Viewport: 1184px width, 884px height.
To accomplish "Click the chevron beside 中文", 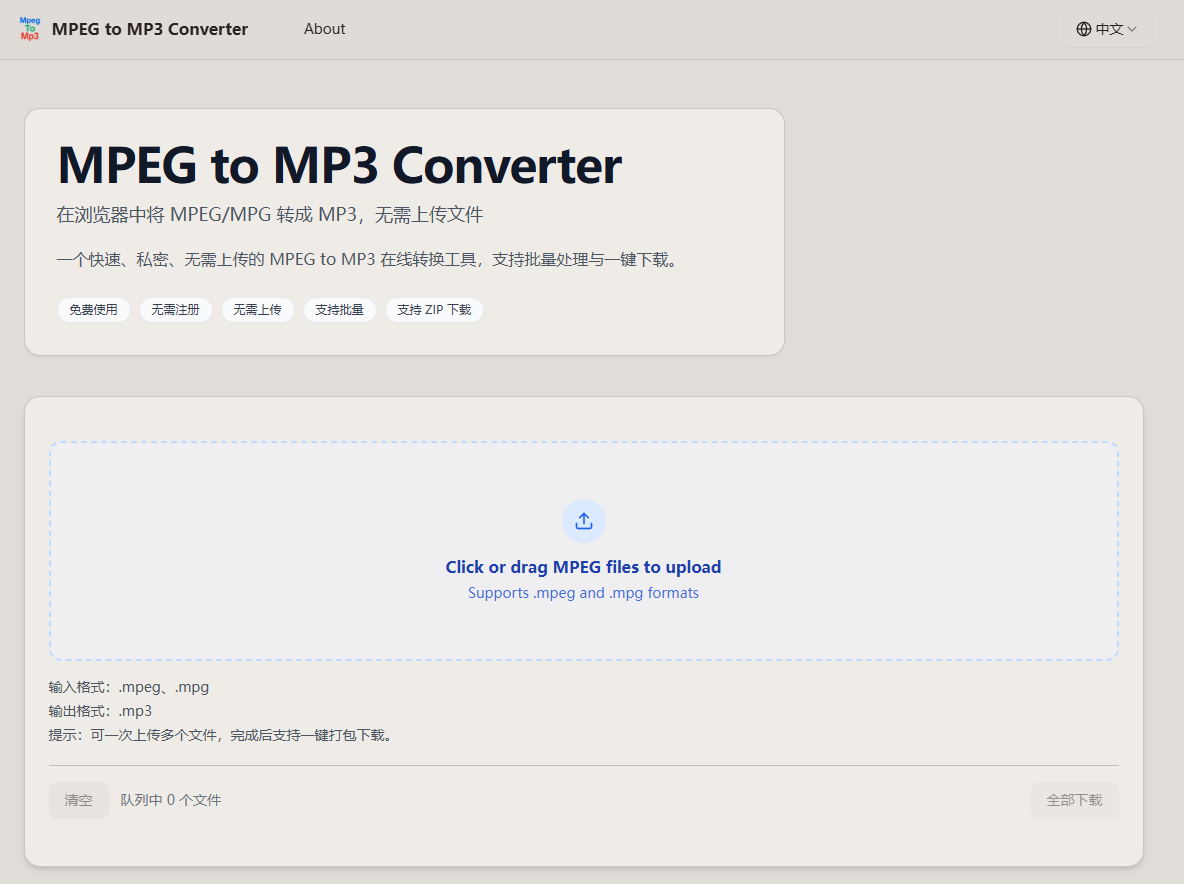I will (1132, 29).
